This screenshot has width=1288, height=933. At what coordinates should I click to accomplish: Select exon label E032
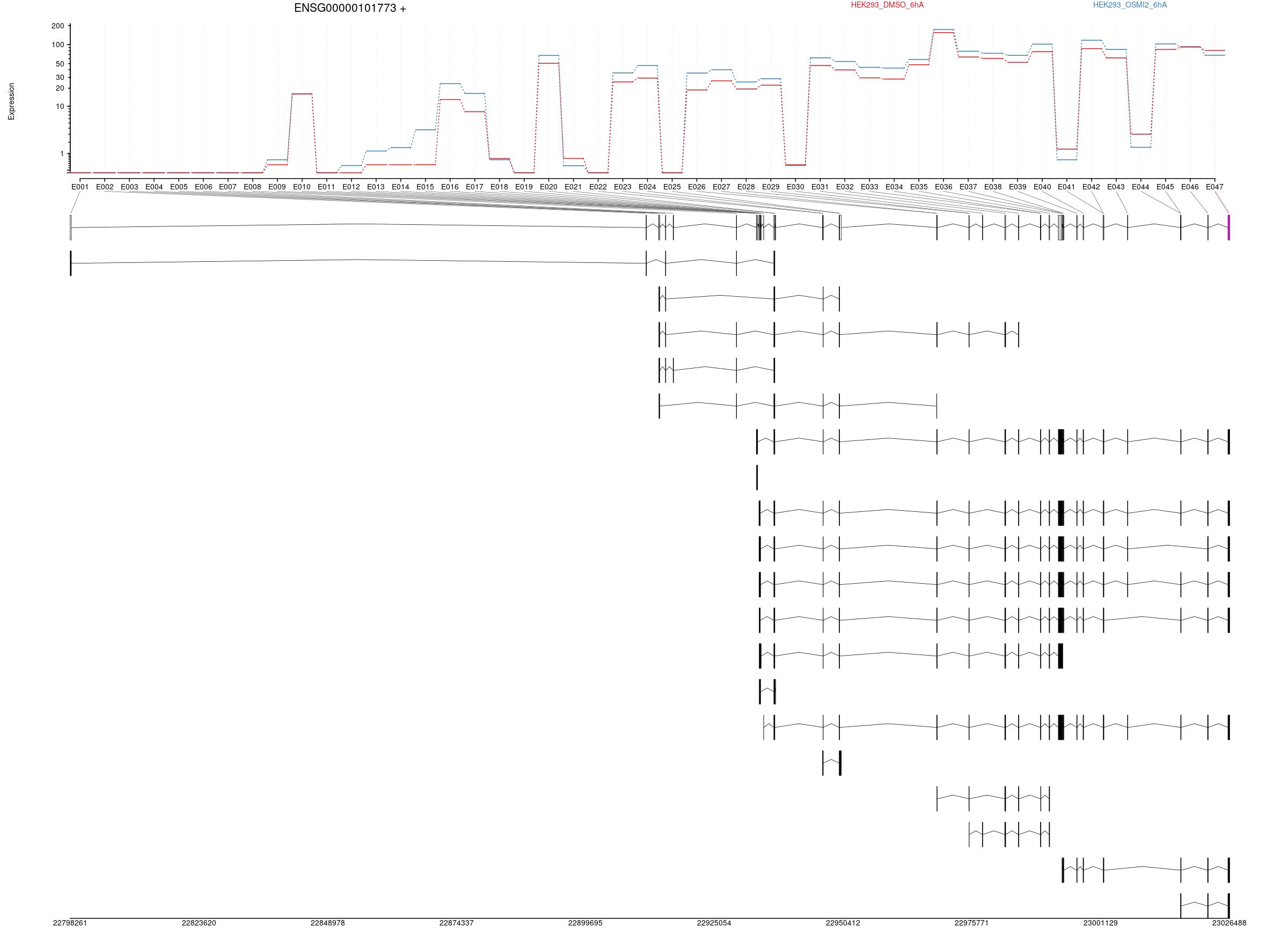845,187
